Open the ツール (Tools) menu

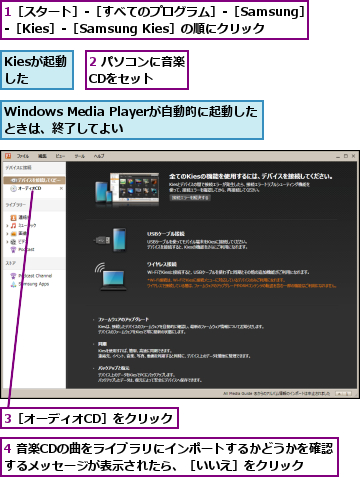[x=79, y=156]
